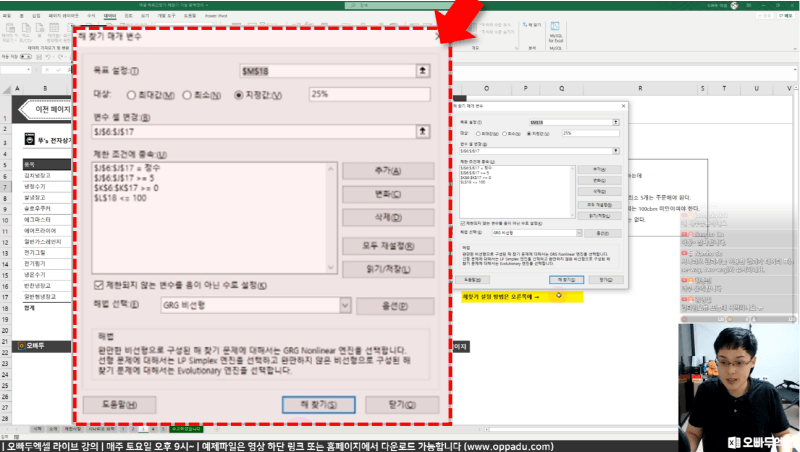800x452 pixels.
Task: Open the 파일 ribbon tab
Action: (x=7, y=16)
